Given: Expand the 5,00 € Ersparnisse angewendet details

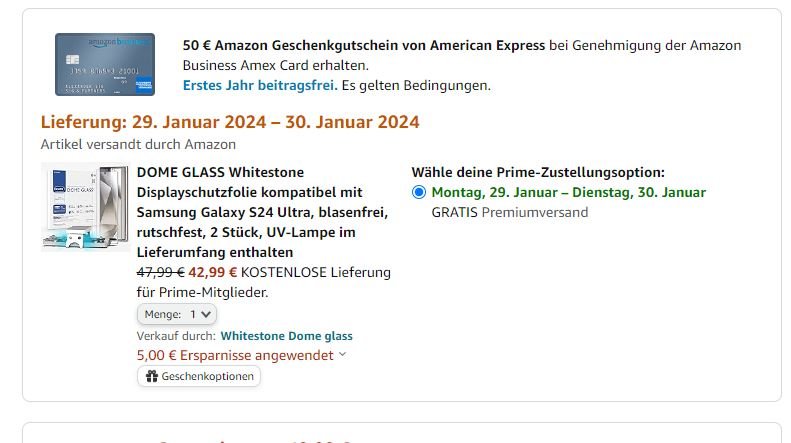Looking at the screenshot, I should pyautogui.click(x=235, y=355).
